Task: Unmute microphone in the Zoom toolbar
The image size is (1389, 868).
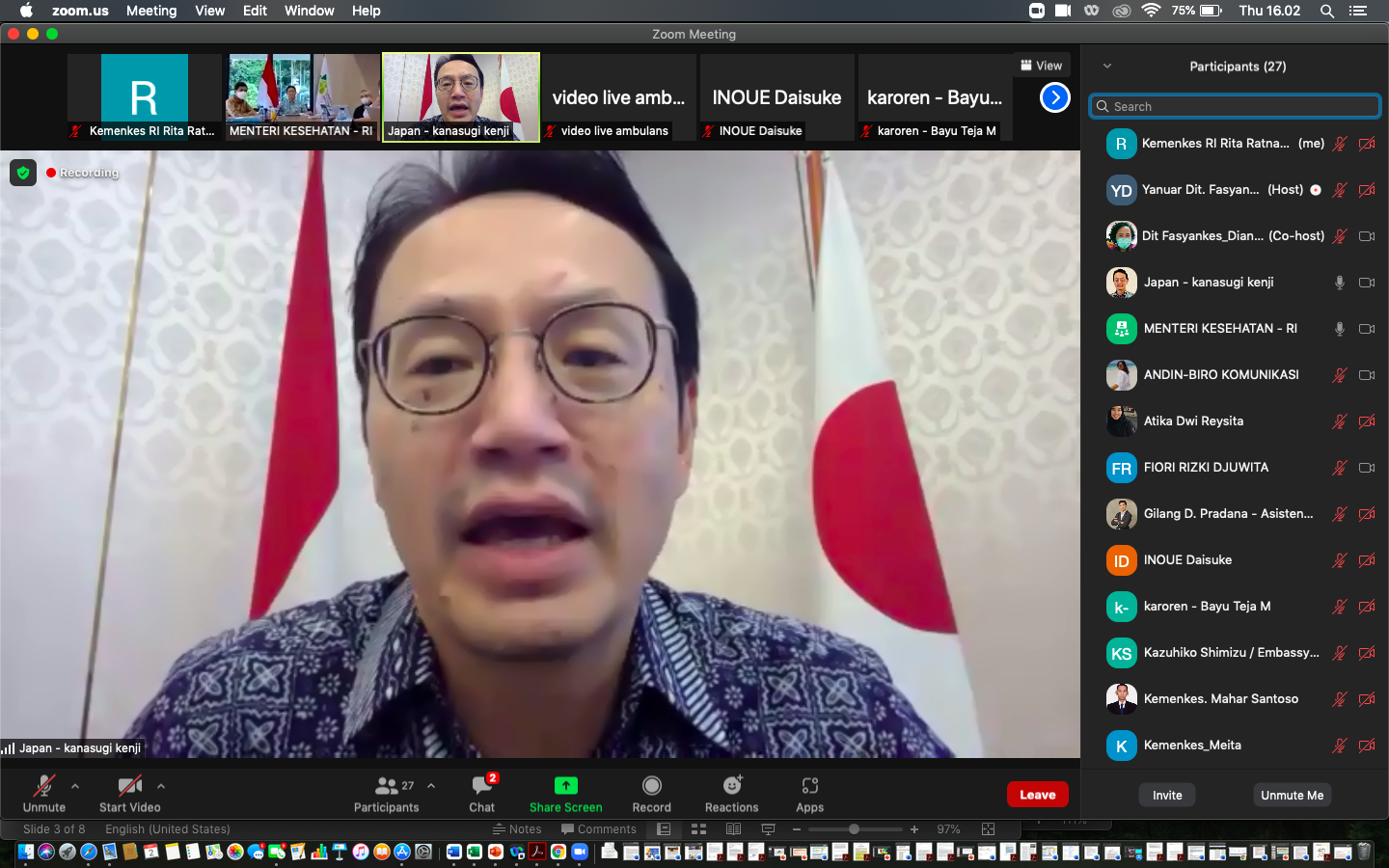Action: 44,786
